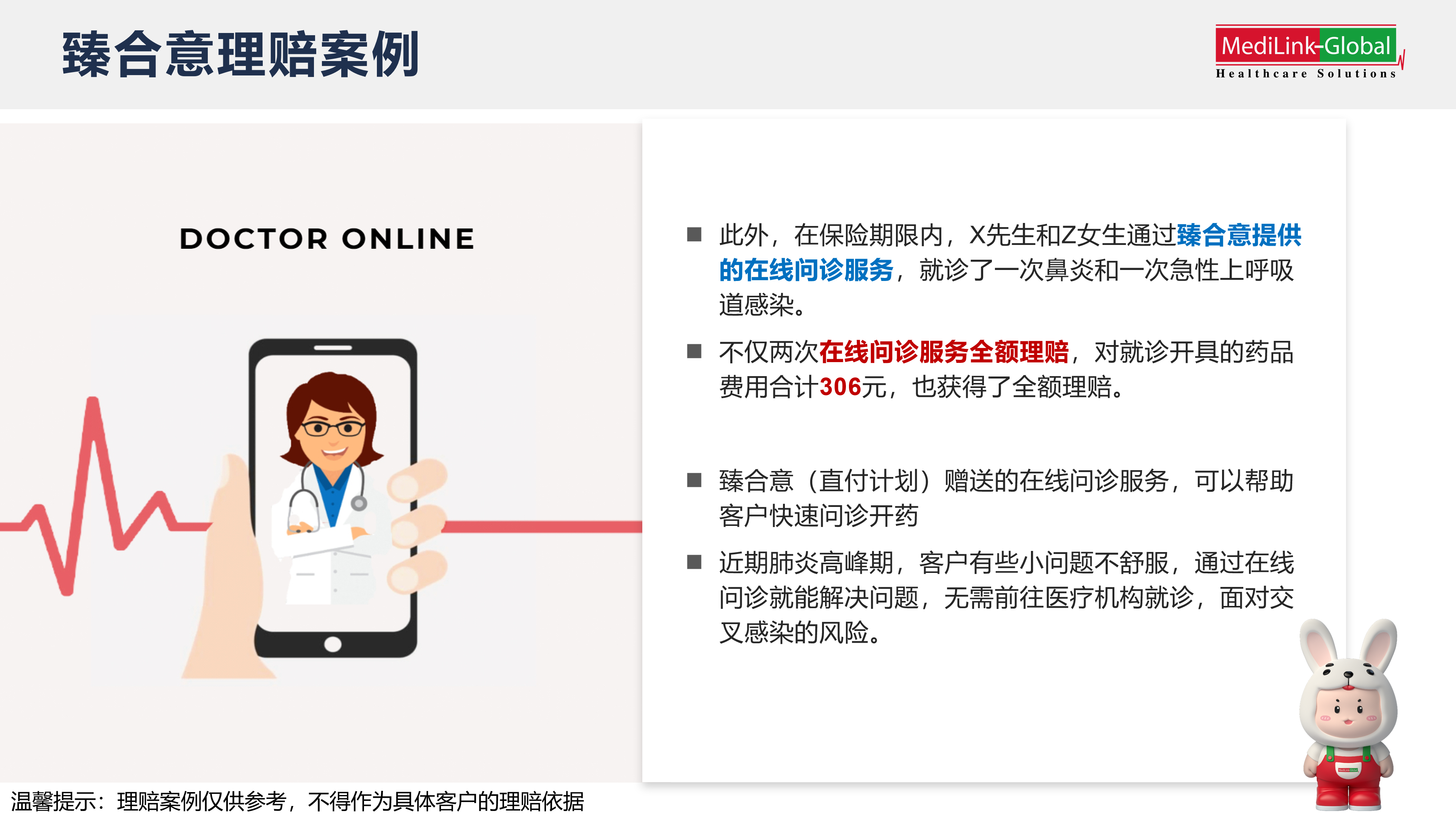This screenshot has width=1456, height=819.
Task: Click the smartphone doctor illustration
Action: point(334,497)
